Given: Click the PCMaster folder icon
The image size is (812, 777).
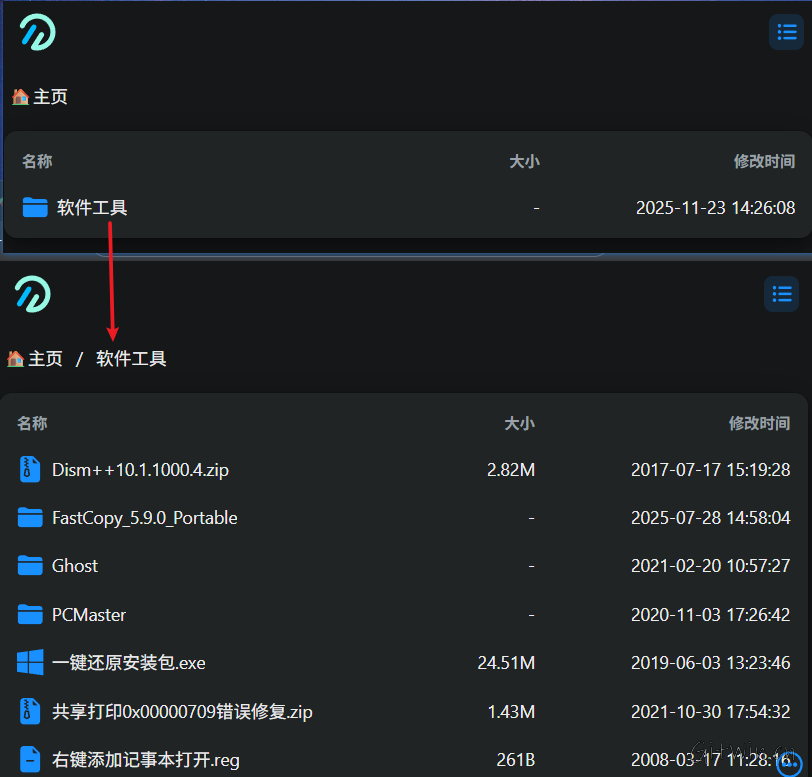Looking at the screenshot, I should (30, 614).
